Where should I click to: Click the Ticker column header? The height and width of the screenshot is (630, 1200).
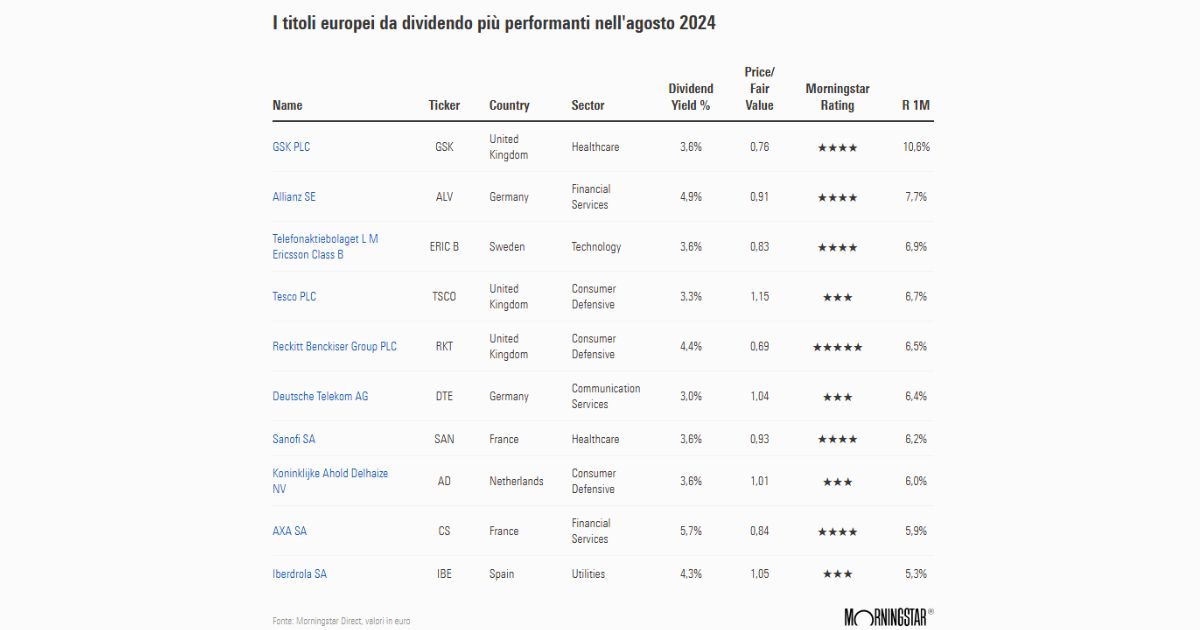pos(444,105)
